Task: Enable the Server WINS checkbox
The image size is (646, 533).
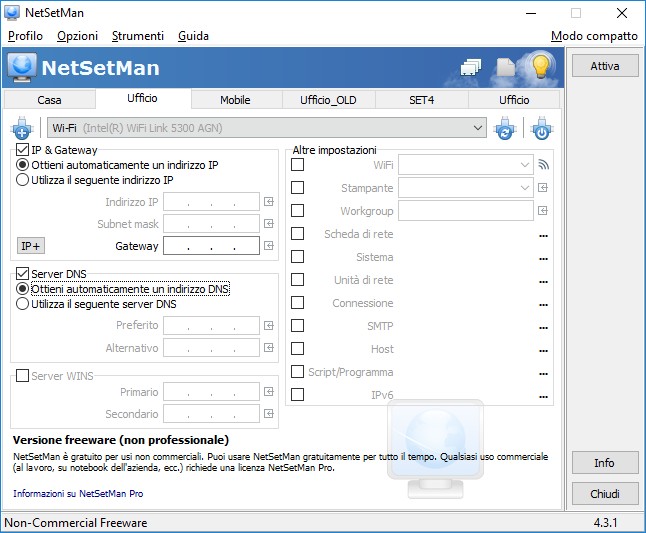Action: pos(22,376)
